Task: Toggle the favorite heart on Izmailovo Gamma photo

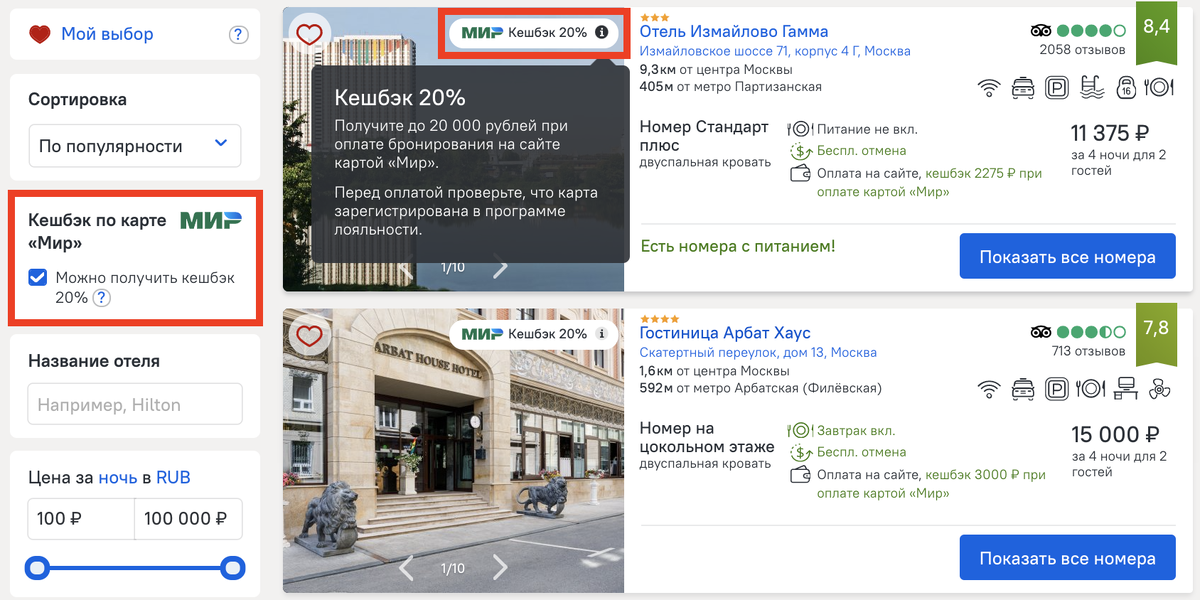Action: [x=310, y=33]
